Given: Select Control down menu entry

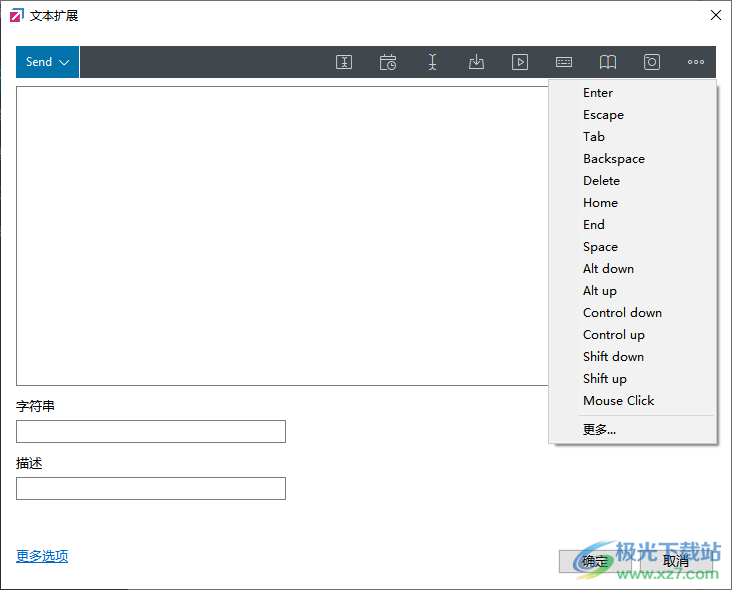Looking at the screenshot, I should point(633,312).
